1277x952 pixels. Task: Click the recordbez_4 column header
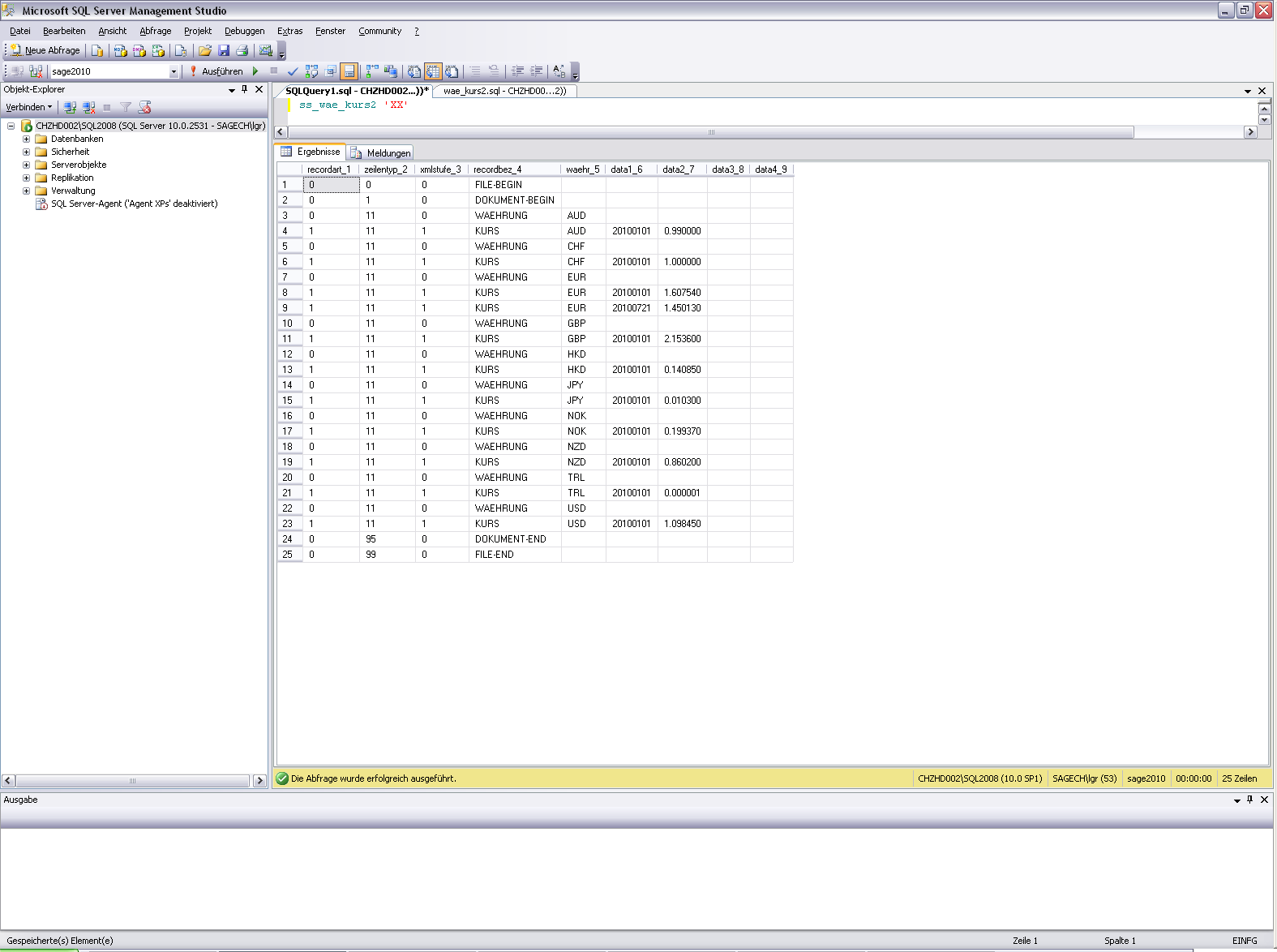coord(514,169)
